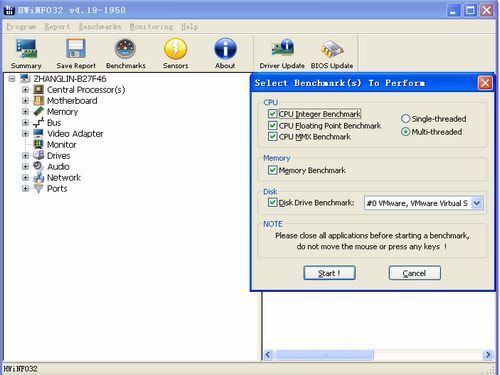Open the Sensors lightning icon
This screenshot has width=500, height=375.
(176, 48)
